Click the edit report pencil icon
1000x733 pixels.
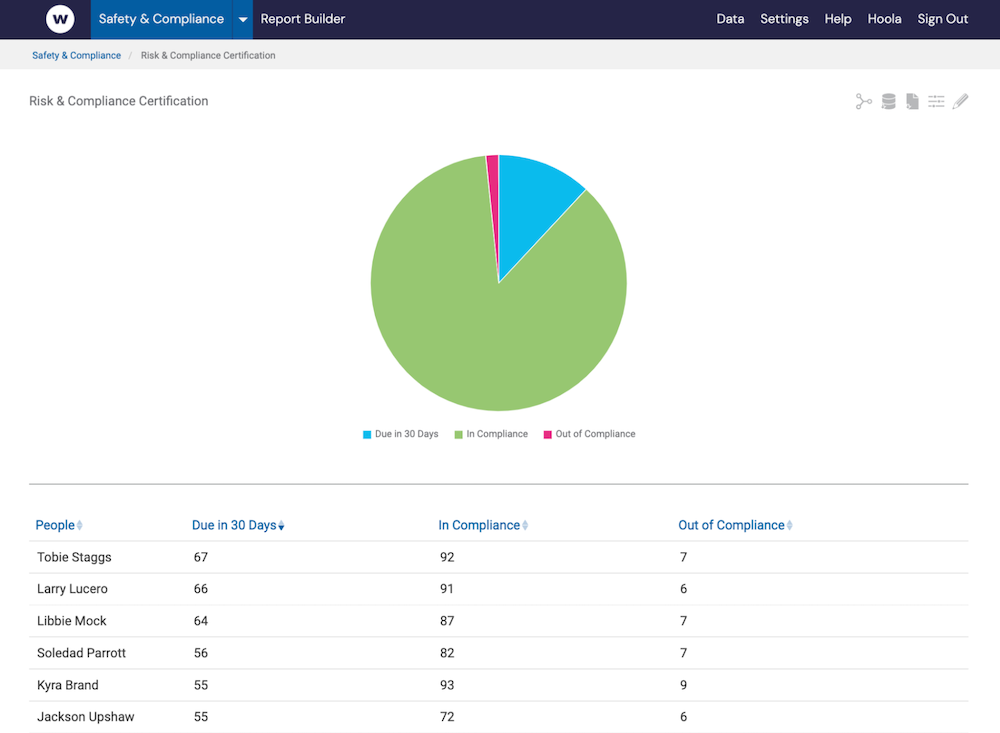point(960,100)
